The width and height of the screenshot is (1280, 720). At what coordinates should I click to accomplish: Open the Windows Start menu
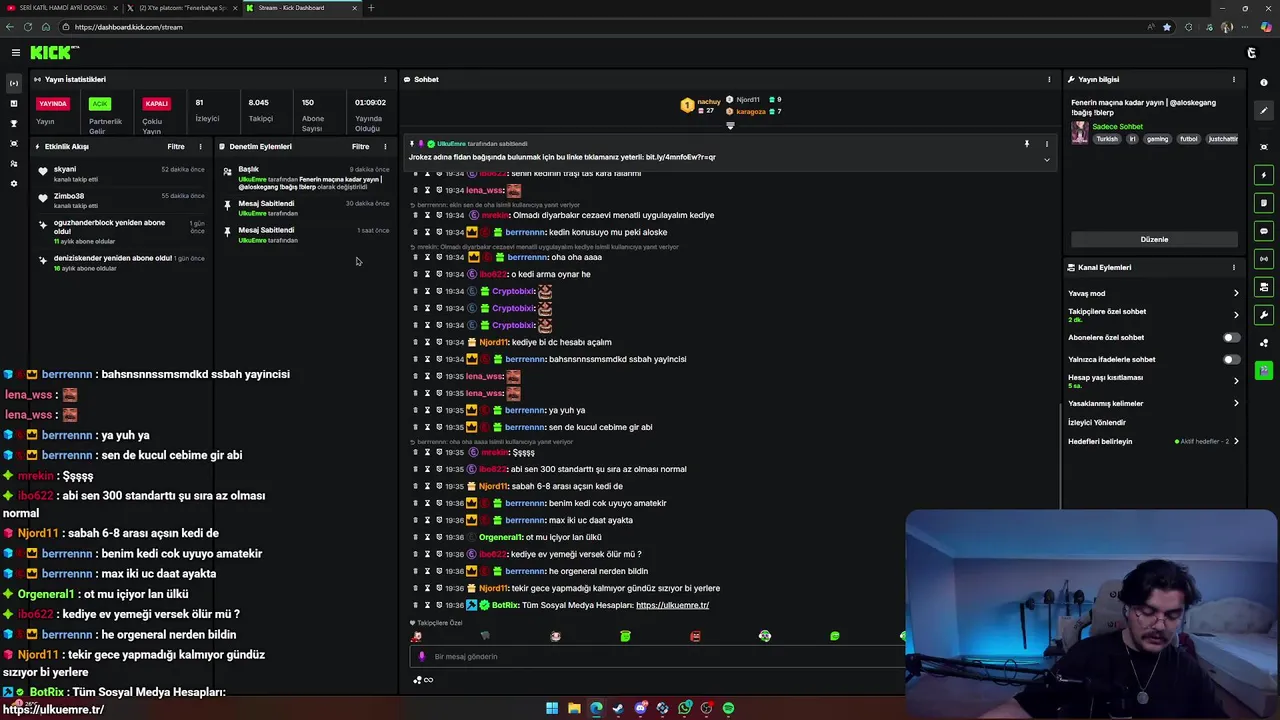[x=552, y=708]
